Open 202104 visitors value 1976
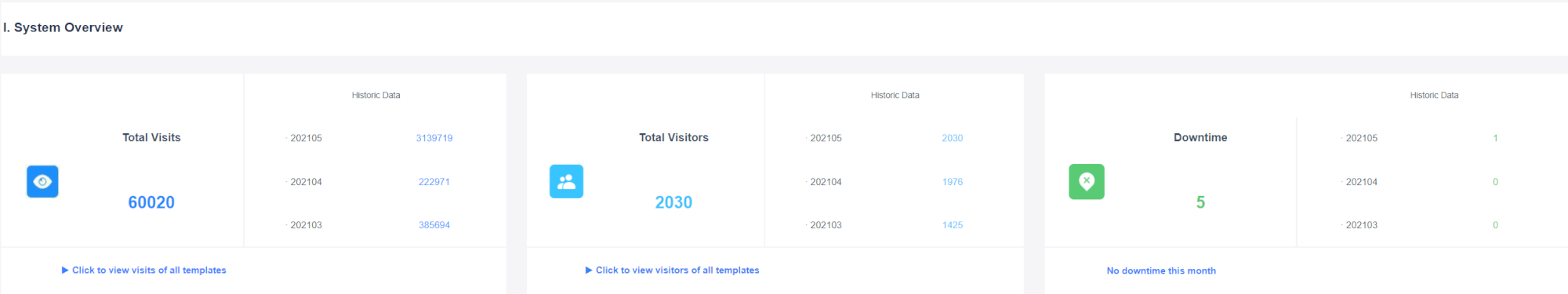 [953, 182]
